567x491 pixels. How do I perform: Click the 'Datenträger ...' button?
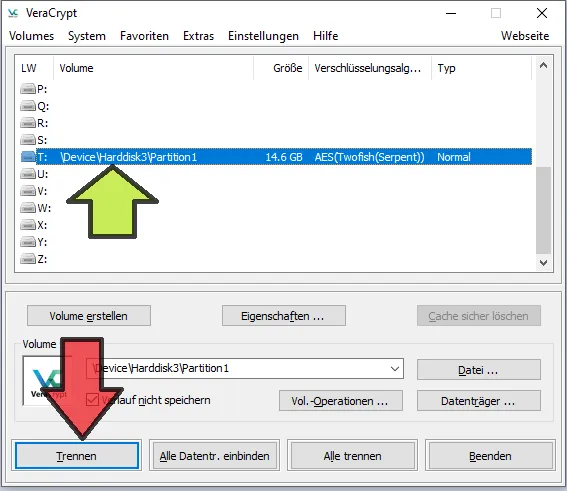(x=479, y=401)
